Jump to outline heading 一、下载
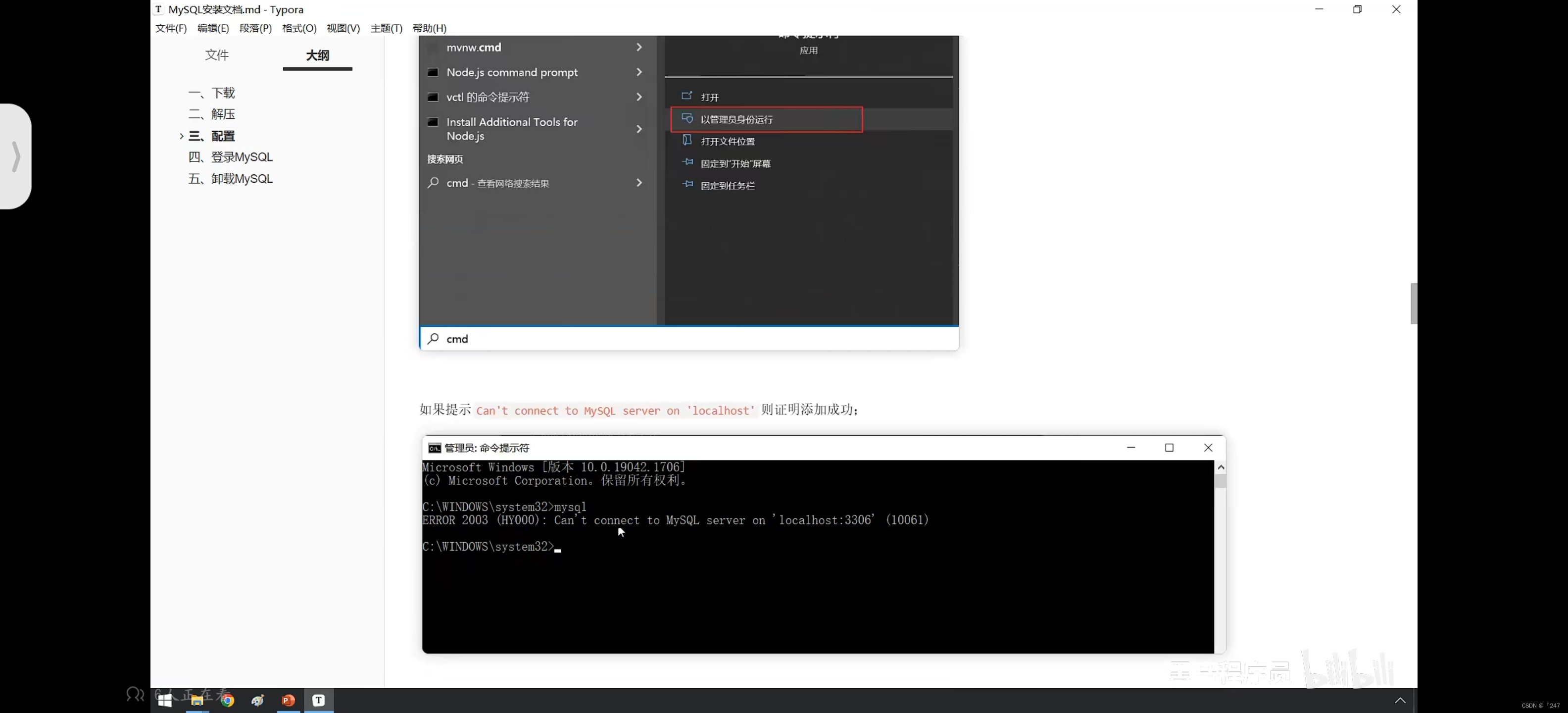 click(x=211, y=93)
